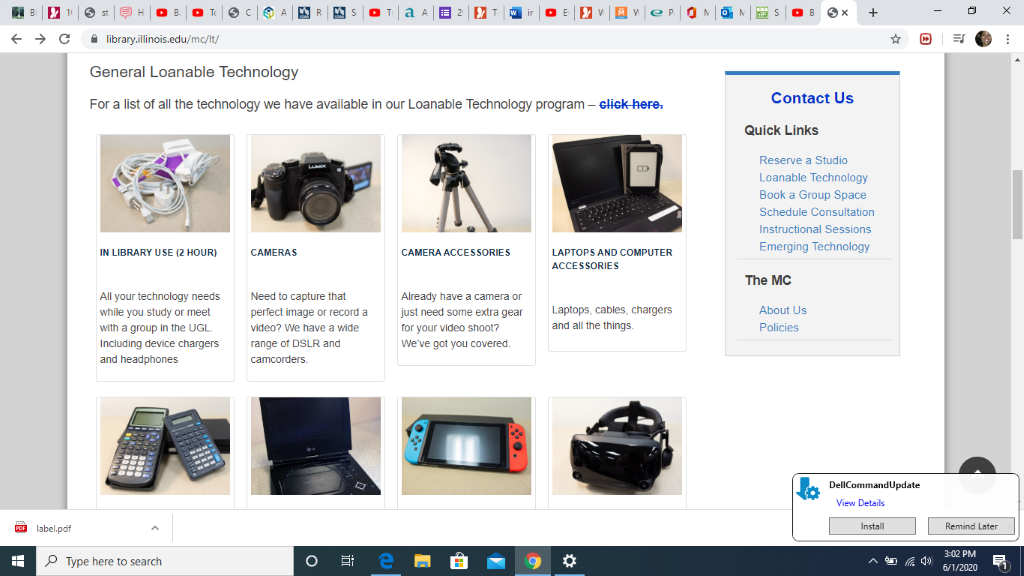Open the About Us link
Image resolution: width=1024 pixels, height=576 pixels.
click(782, 310)
